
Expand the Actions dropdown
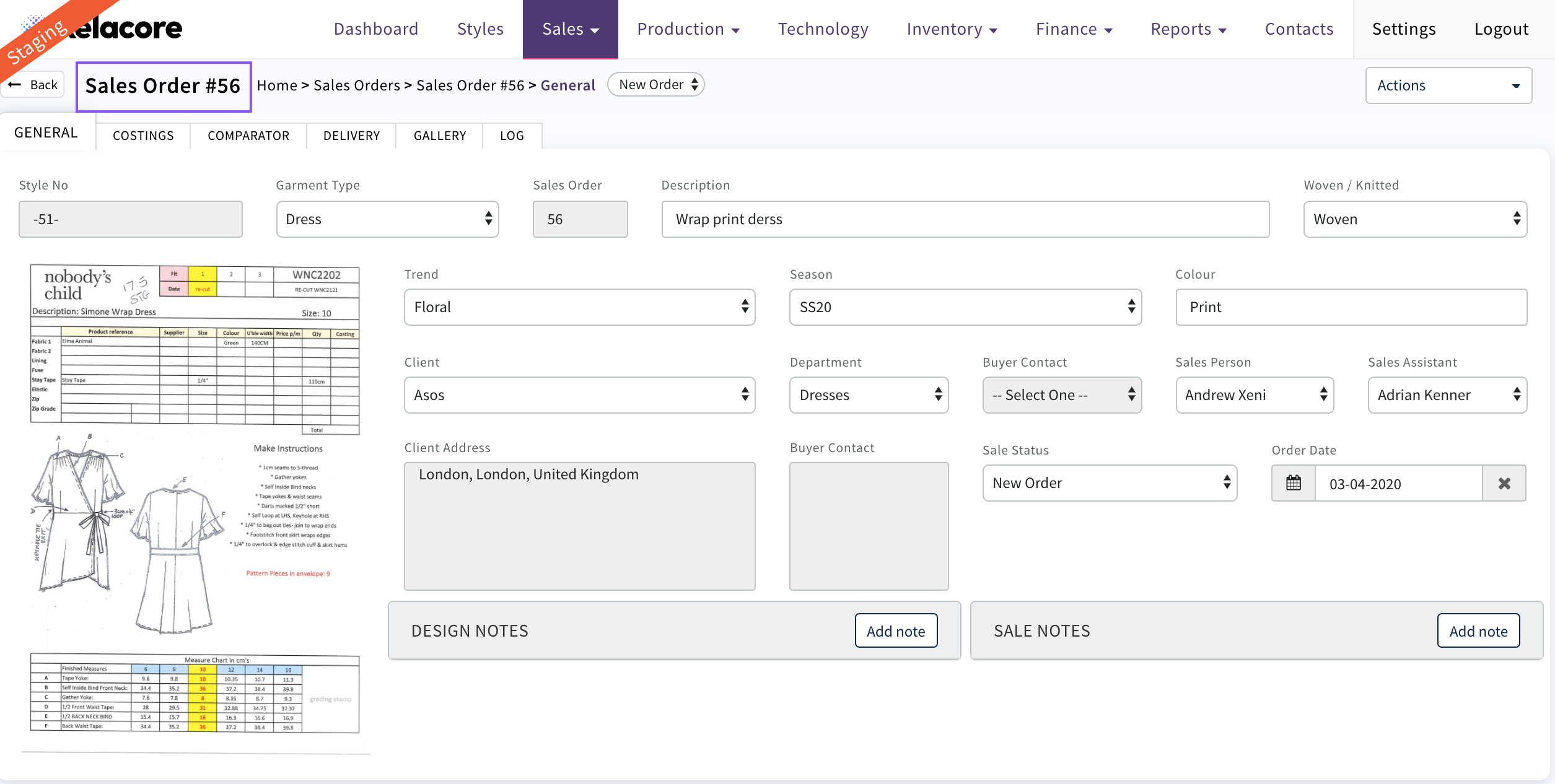1448,85
